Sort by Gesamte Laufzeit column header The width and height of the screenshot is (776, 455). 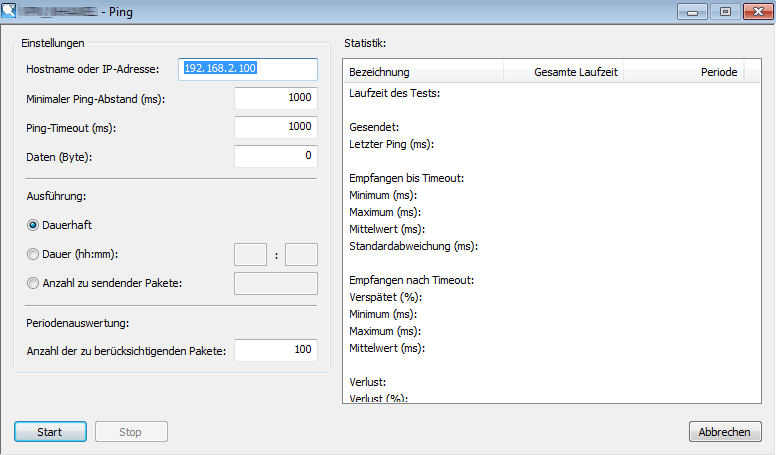[x=577, y=72]
